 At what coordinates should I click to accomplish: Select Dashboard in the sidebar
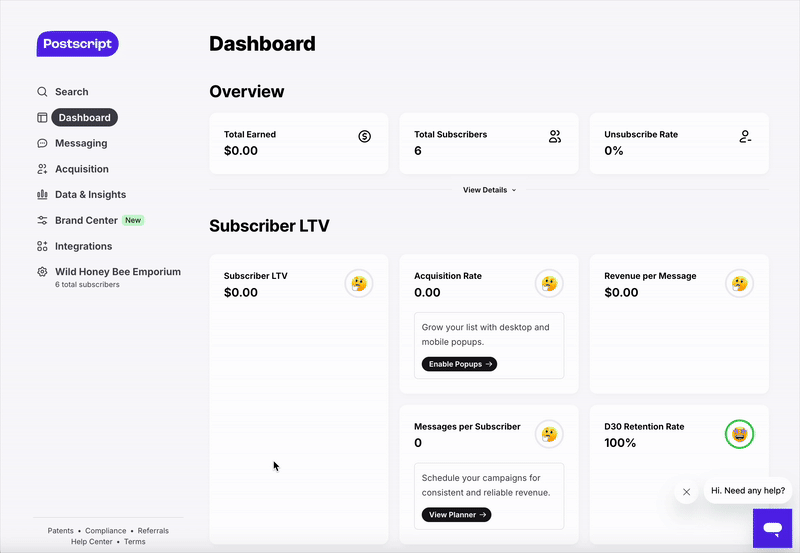pos(84,118)
